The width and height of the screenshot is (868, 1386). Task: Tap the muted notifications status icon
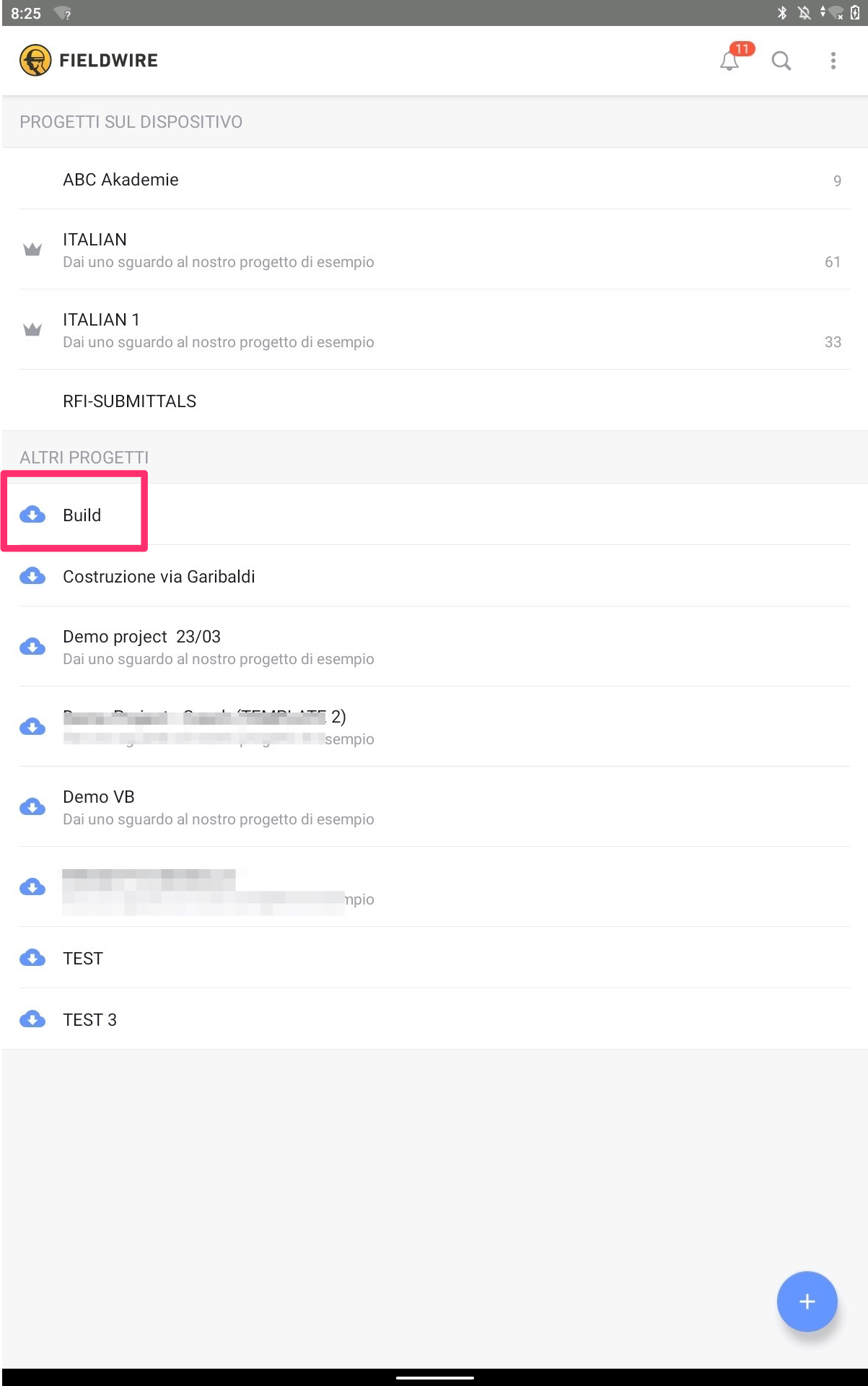tap(804, 13)
